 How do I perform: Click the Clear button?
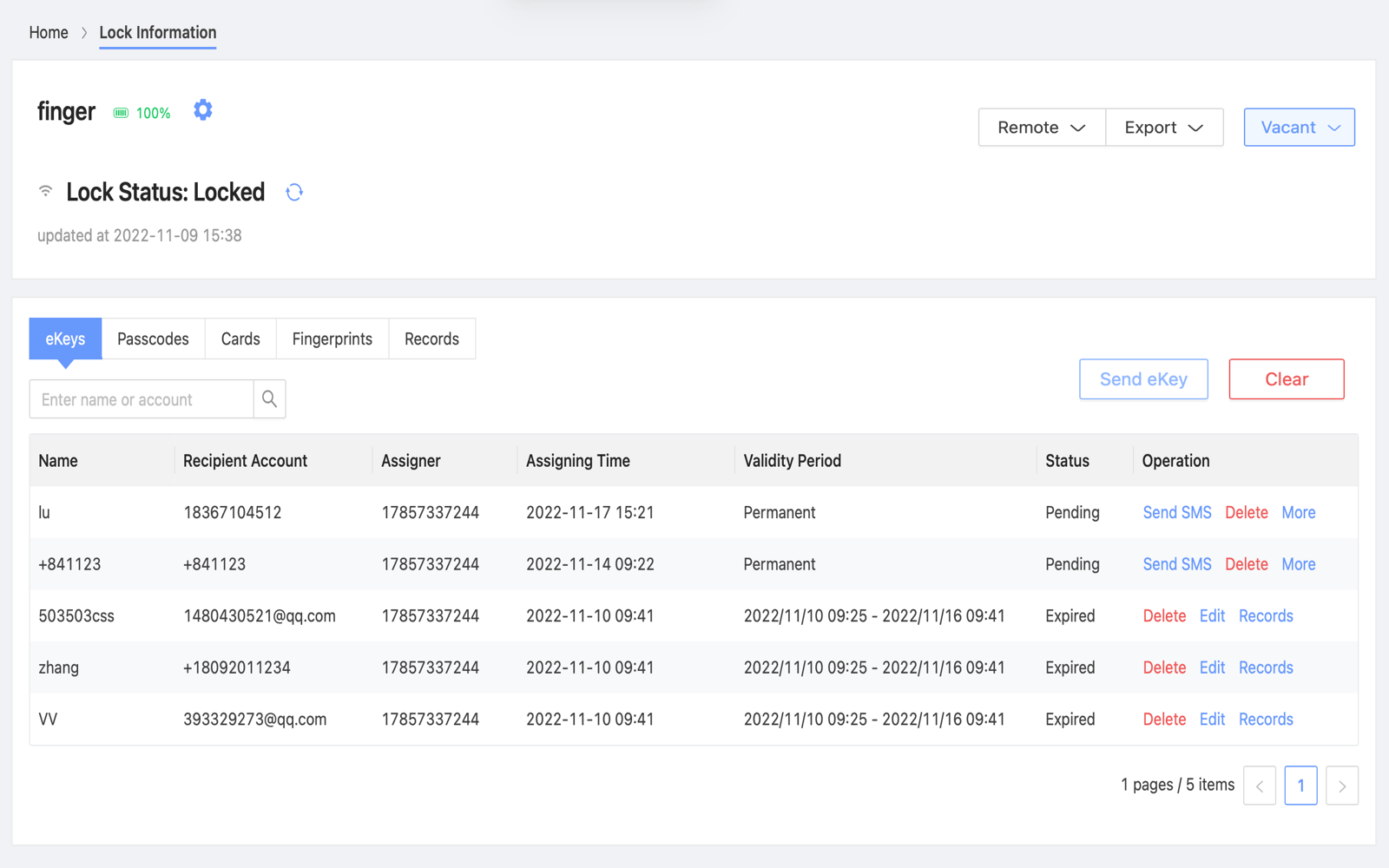(1287, 379)
